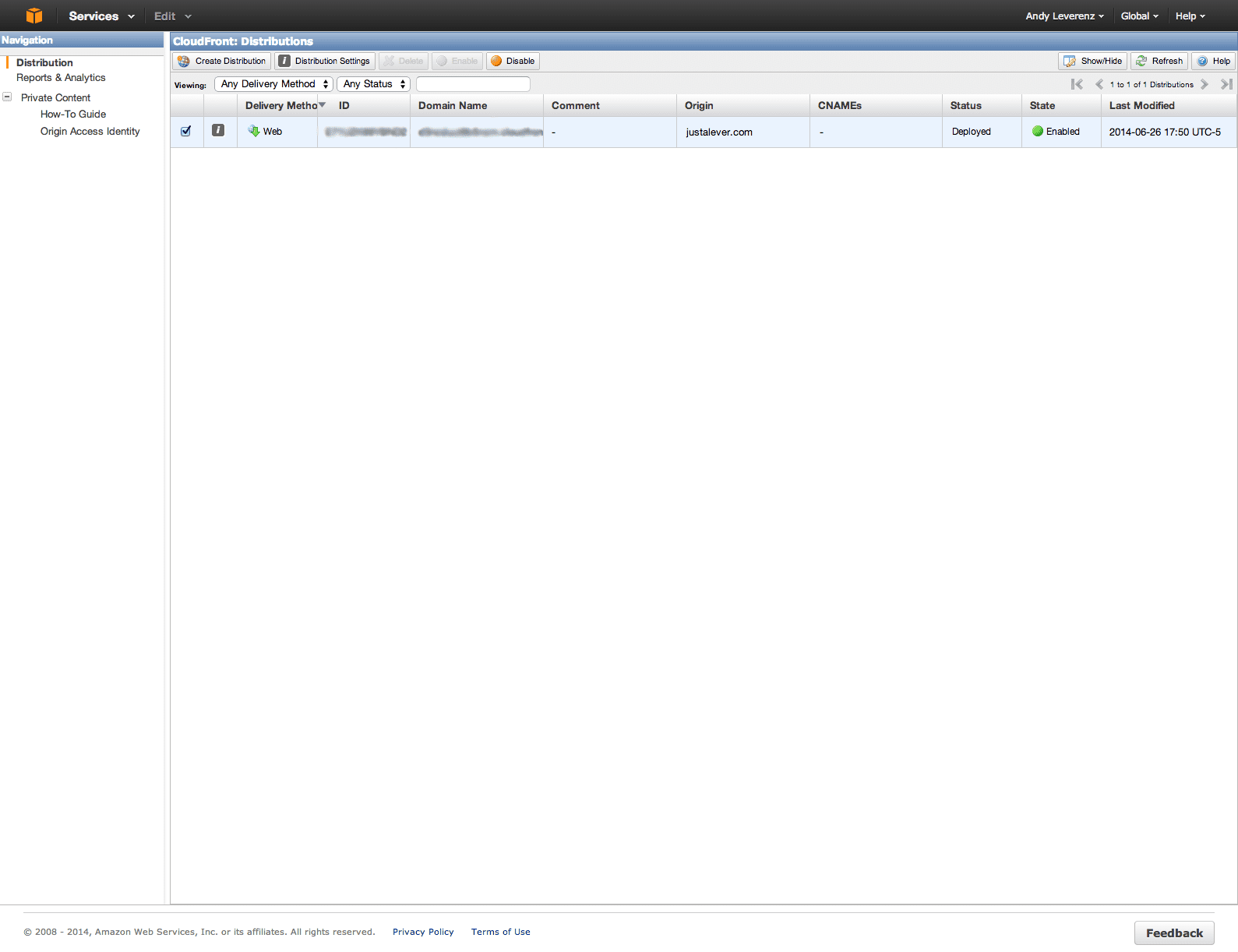Open the Privacy Policy link
The width and height of the screenshot is (1238, 952).
tap(423, 932)
